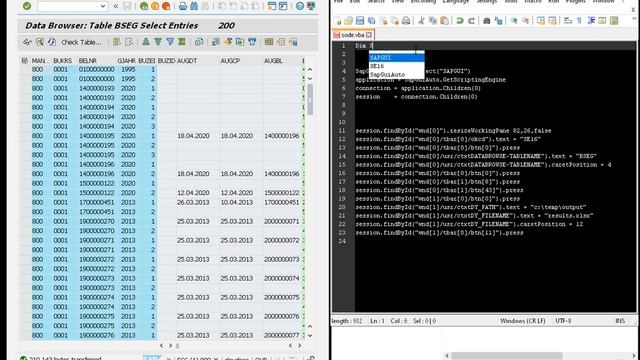This screenshot has height=360, width=640.
Task: Click the Notepad++ Redo icon
Action: click(x=471, y=20)
